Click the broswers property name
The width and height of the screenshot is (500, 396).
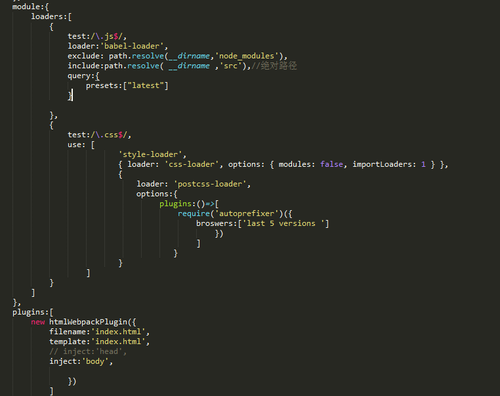click(214, 223)
